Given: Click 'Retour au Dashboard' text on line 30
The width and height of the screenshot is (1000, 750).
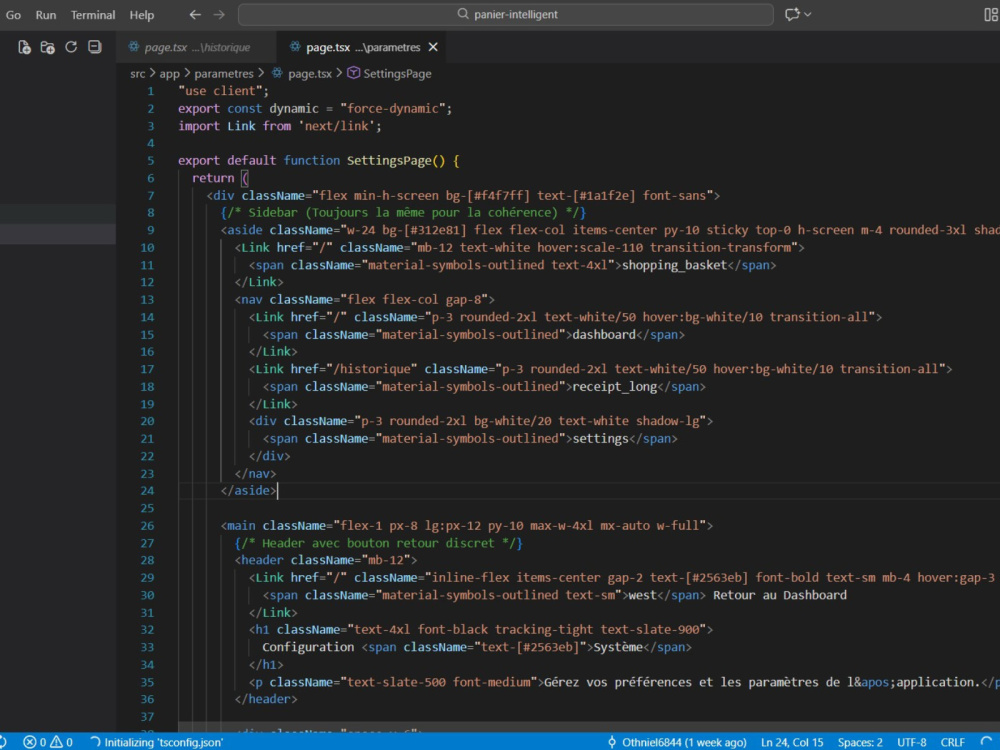Looking at the screenshot, I should coord(779,596).
